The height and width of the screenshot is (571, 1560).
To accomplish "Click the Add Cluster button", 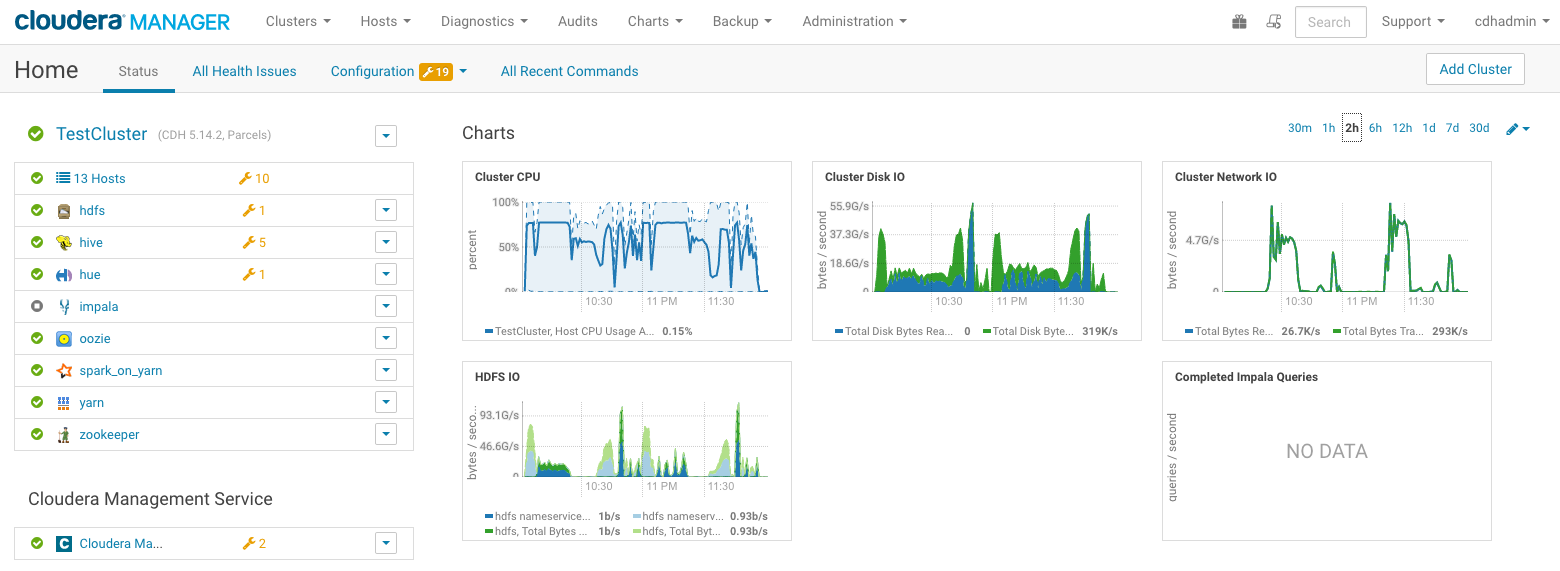I will click(x=1475, y=69).
